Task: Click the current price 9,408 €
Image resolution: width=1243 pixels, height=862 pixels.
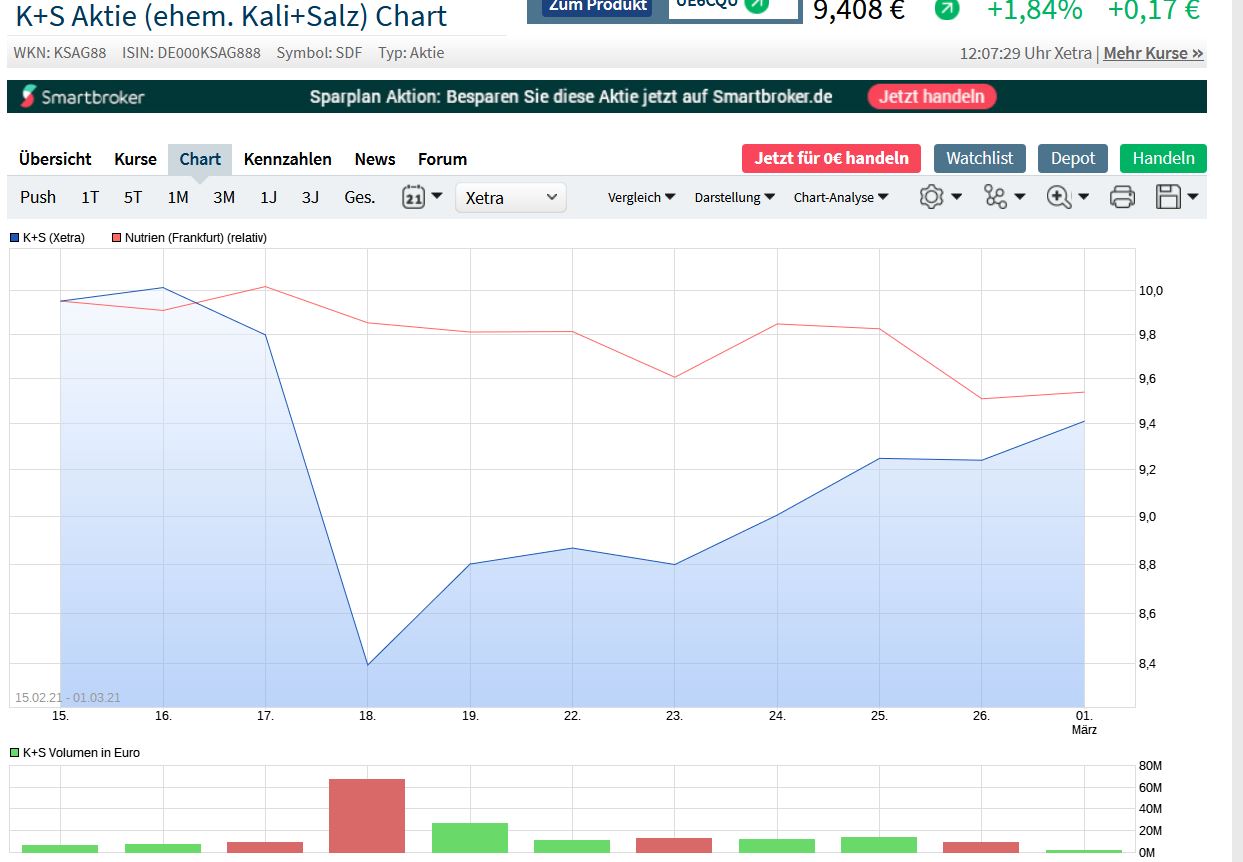Action: 859,10
